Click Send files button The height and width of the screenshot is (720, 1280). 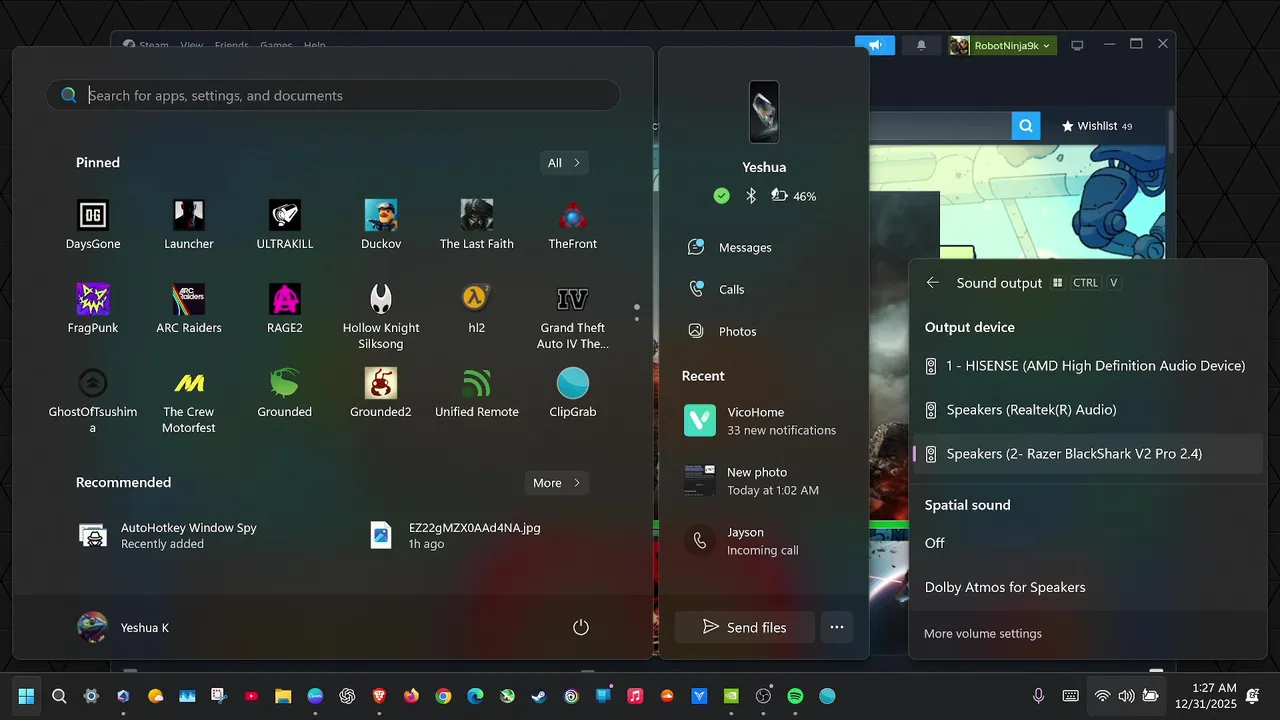pyautogui.click(x=744, y=627)
